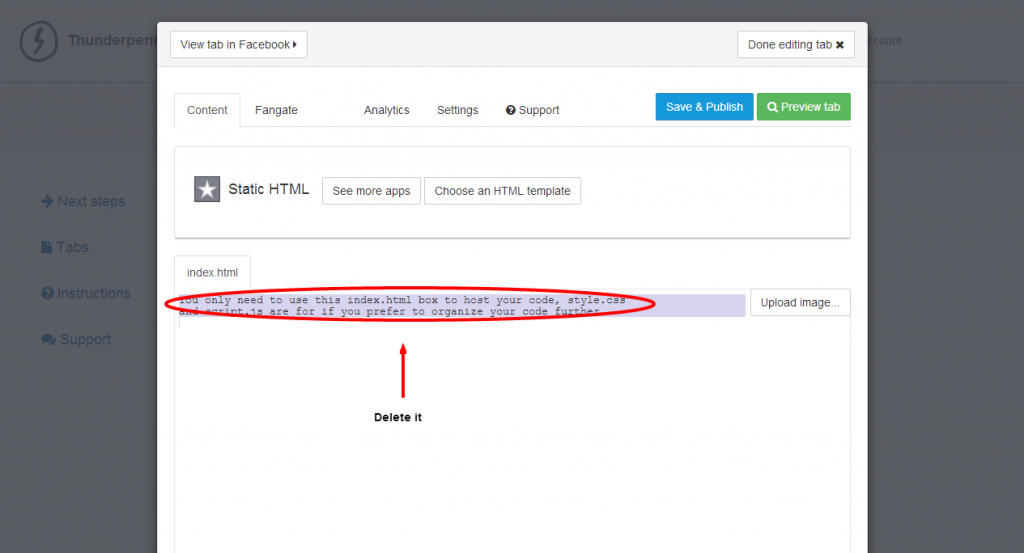Click the Static HTML app title

268,189
